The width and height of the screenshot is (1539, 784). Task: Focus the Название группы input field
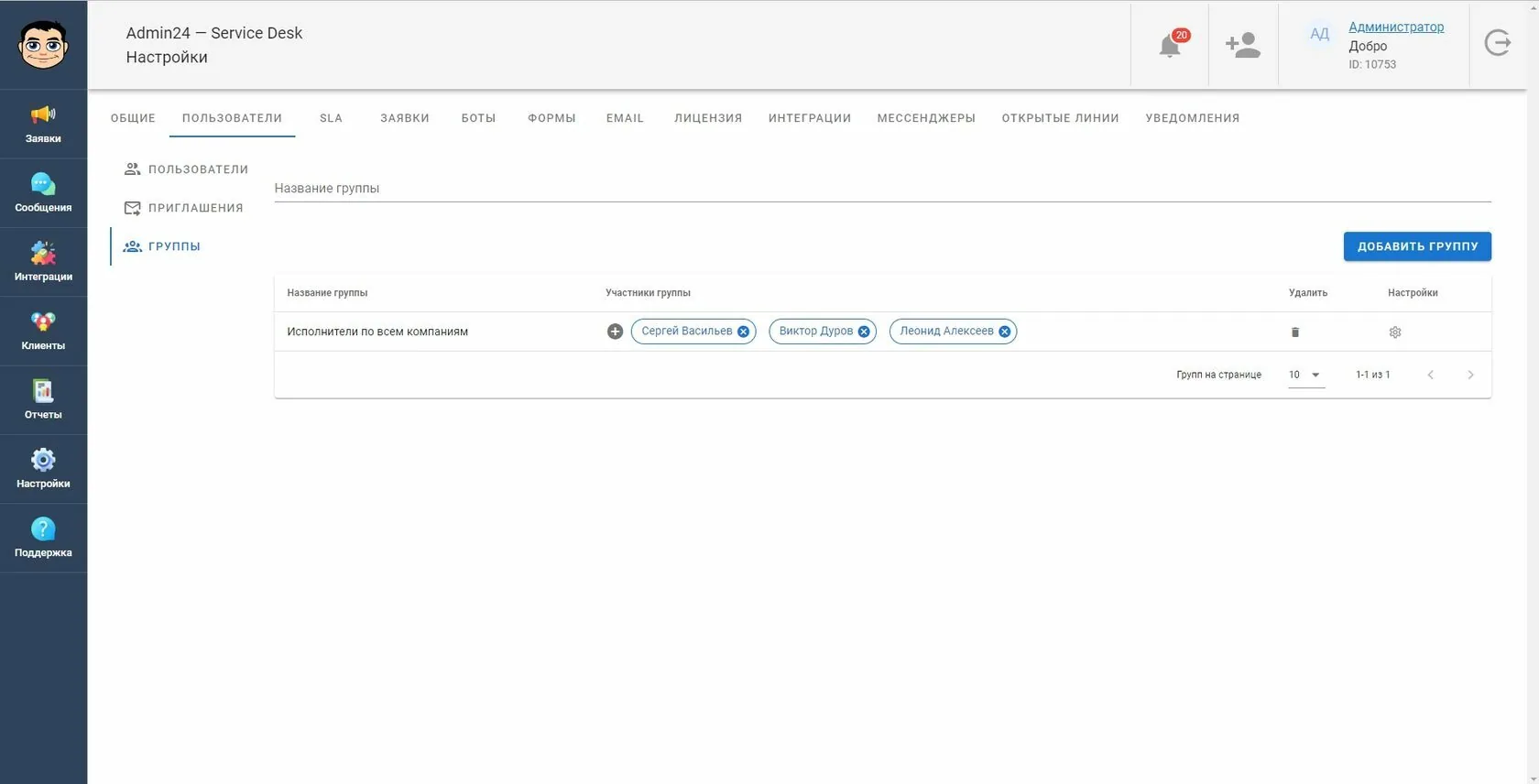pos(882,188)
